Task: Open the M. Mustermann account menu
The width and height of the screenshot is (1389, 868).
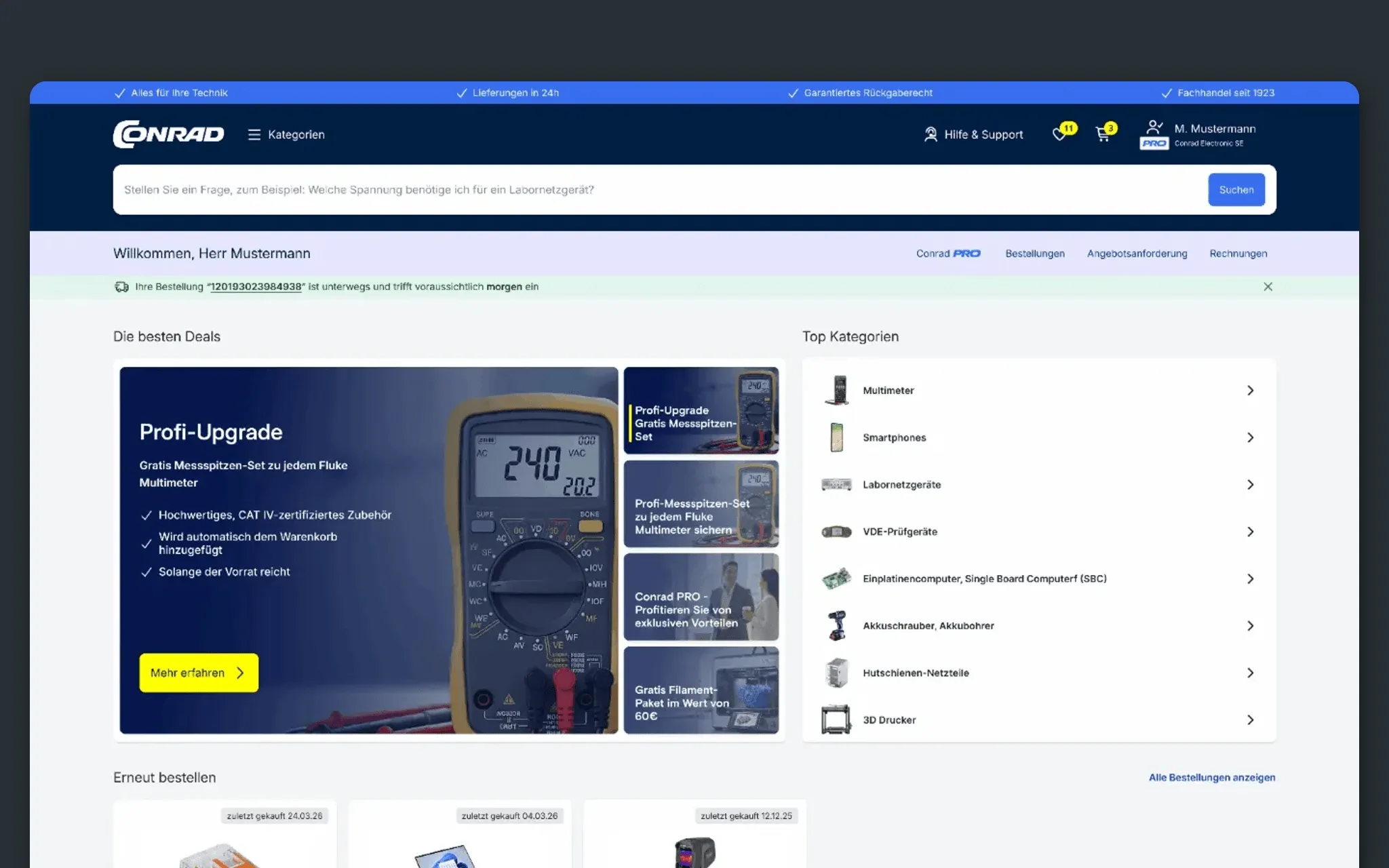Action: coord(1198,135)
